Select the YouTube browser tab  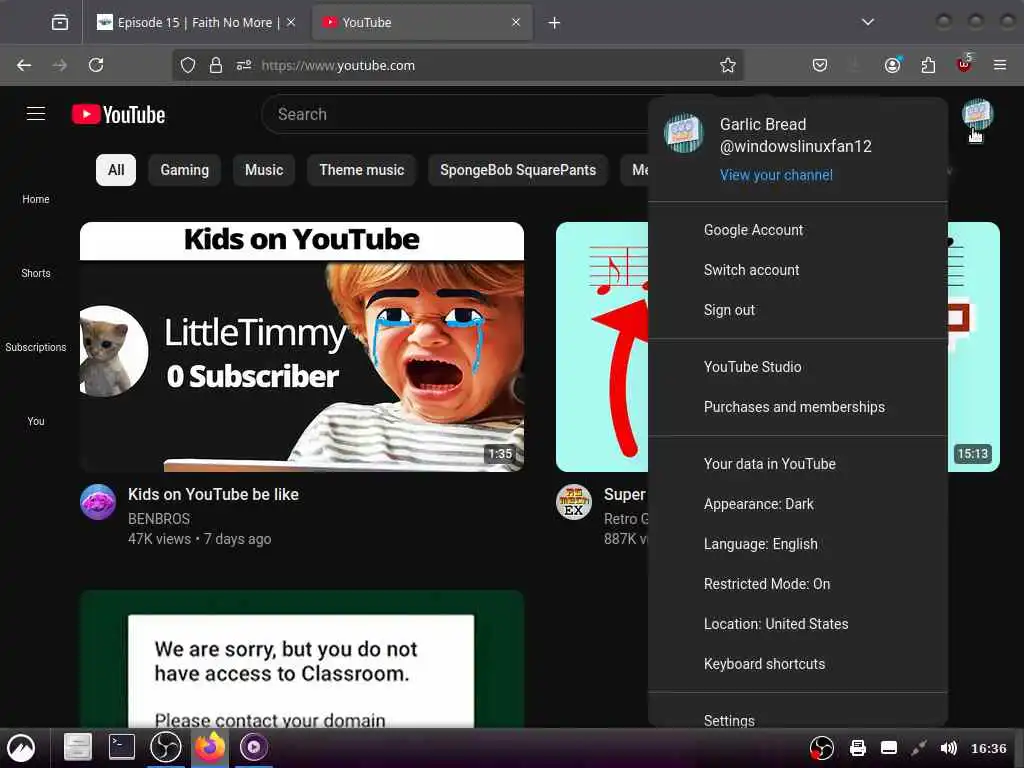pyautogui.click(x=422, y=23)
